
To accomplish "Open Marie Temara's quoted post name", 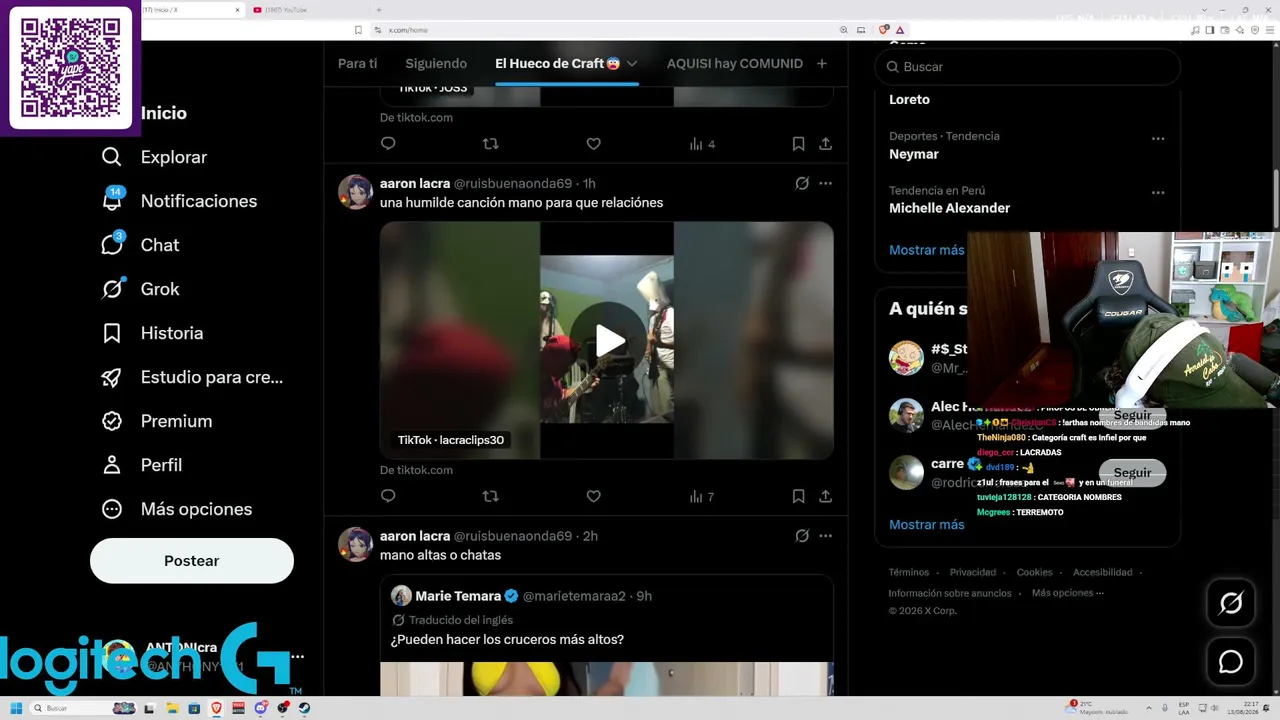I will [x=458, y=596].
